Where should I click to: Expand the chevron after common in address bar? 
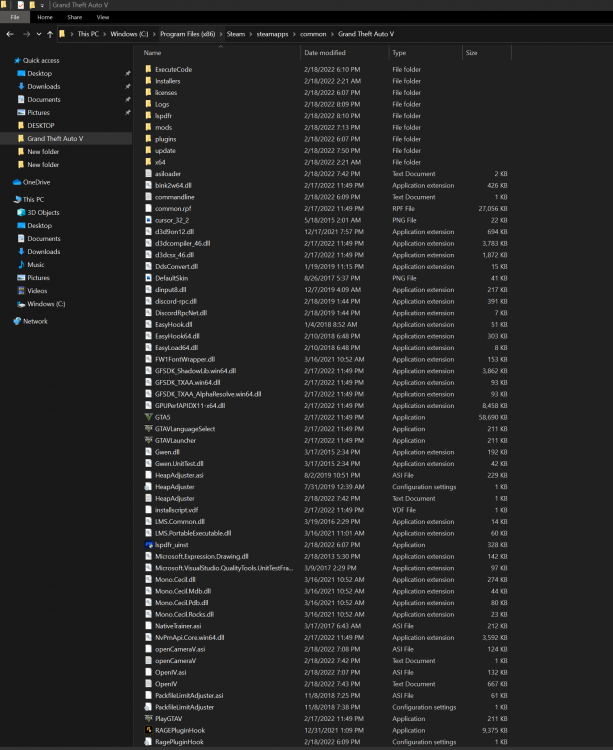[x=332, y=34]
